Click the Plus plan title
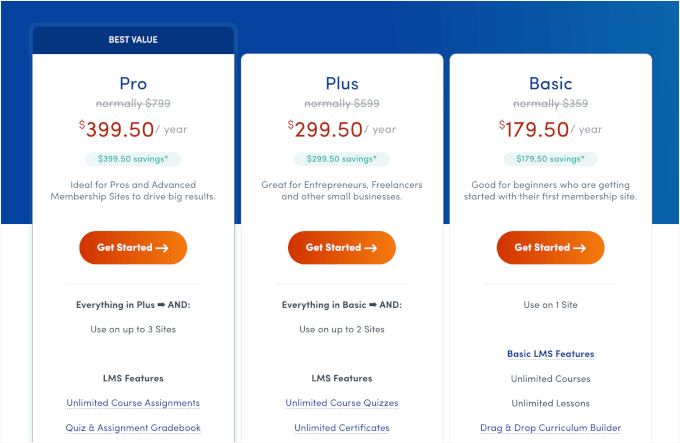This screenshot has height=443, width=680. [x=342, y=83]
